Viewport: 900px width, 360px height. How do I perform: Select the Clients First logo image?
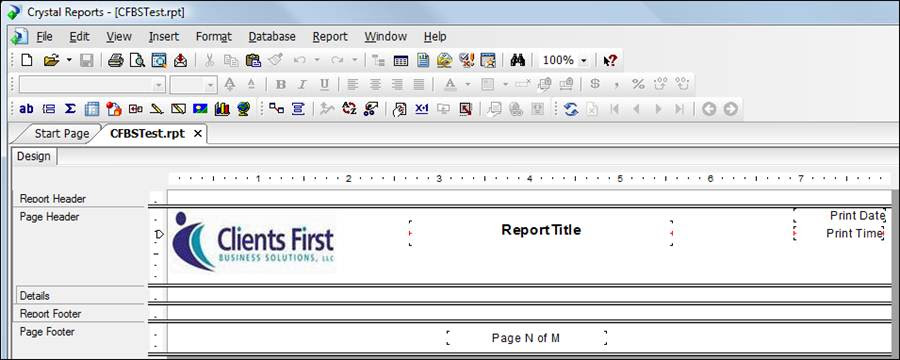coord(253,241)
